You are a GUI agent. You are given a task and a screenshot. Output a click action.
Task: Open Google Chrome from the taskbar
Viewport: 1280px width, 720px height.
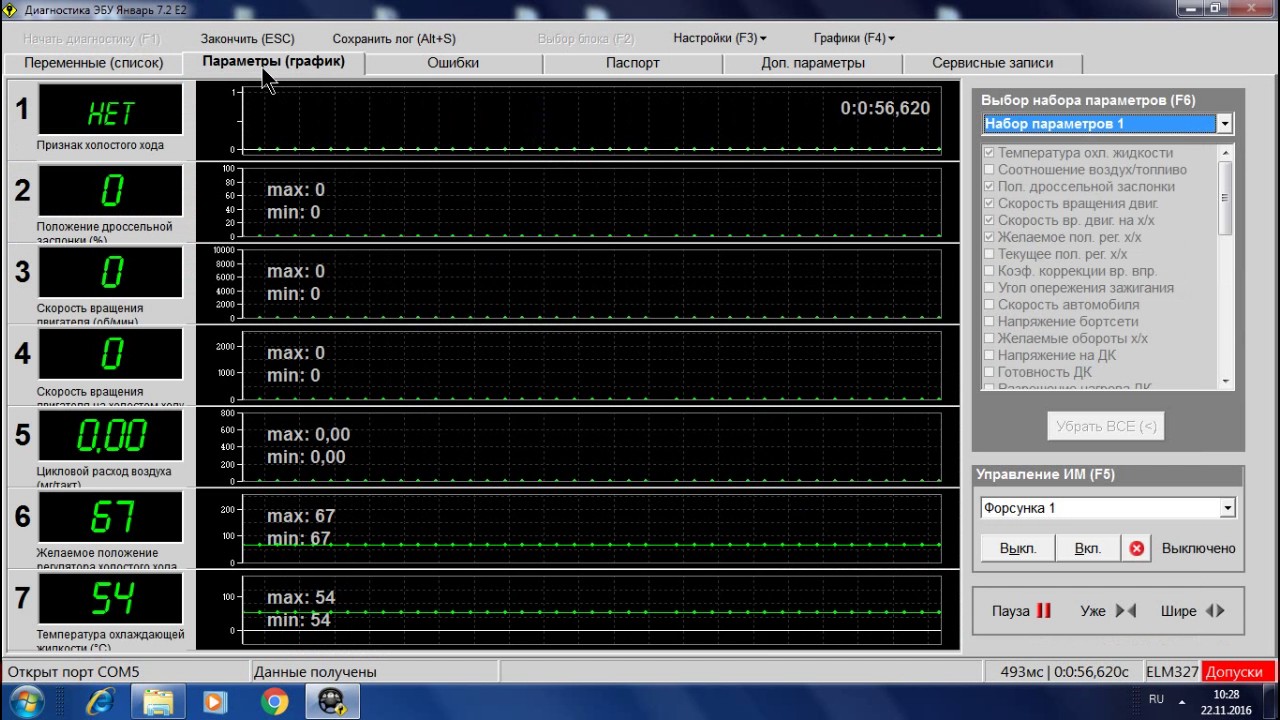coord(275,702)
